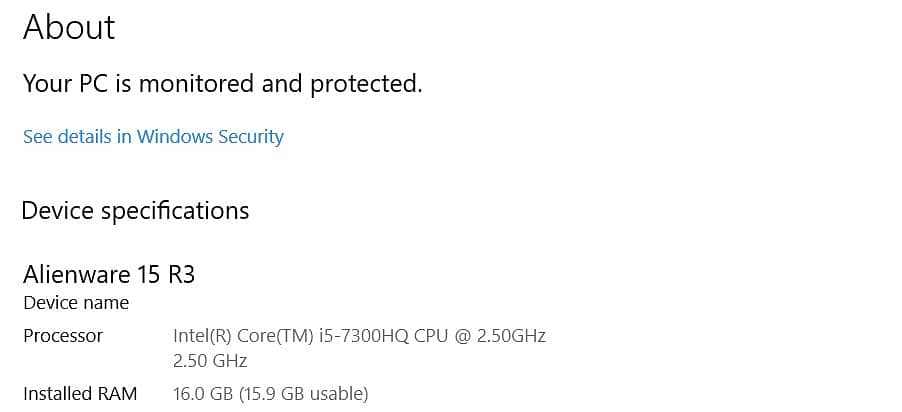
Task: Click the "Device name" label
Action: click(76, 302)
